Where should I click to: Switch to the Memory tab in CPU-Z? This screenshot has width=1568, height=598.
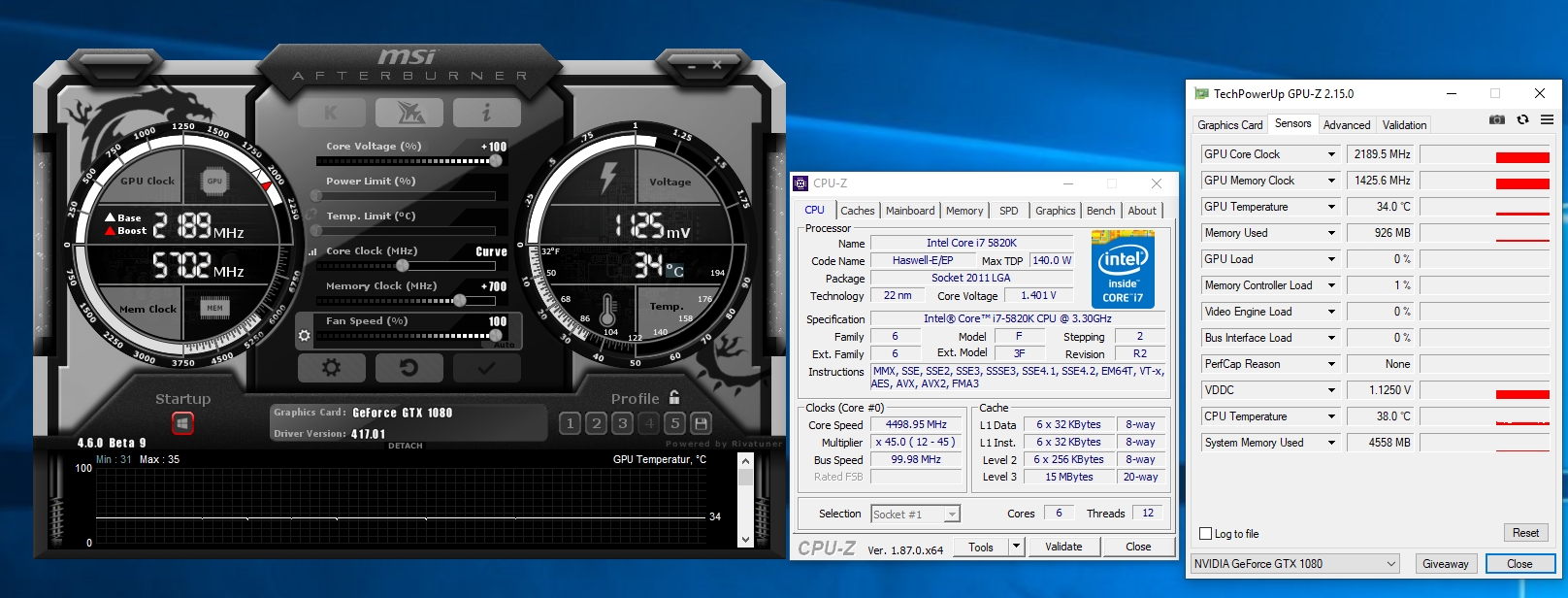pyautogui.click(x=964, y=211)
